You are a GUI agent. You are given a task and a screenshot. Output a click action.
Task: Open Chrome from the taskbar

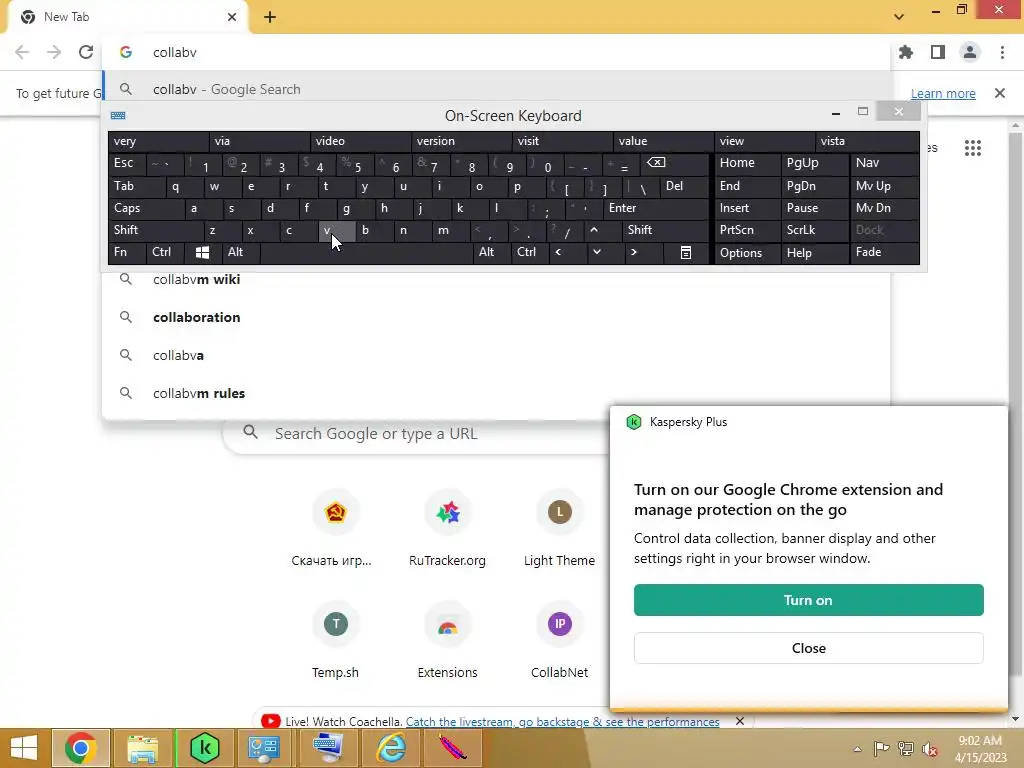80,748
